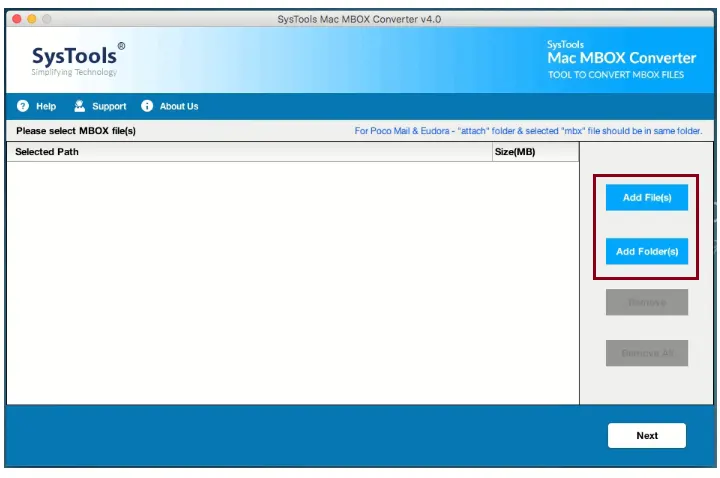Click the SysTools logo in the banner
The image size is (720, 478).
click(78, 59)
